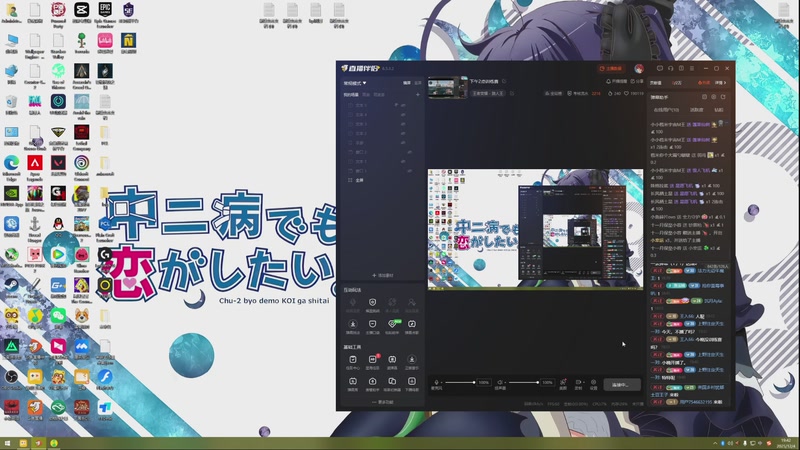The height and width of the screenshot is (450, 800).
Task: Switch to the 活跃度 tab
Action: pyautogui.click(x=696, y=110)
